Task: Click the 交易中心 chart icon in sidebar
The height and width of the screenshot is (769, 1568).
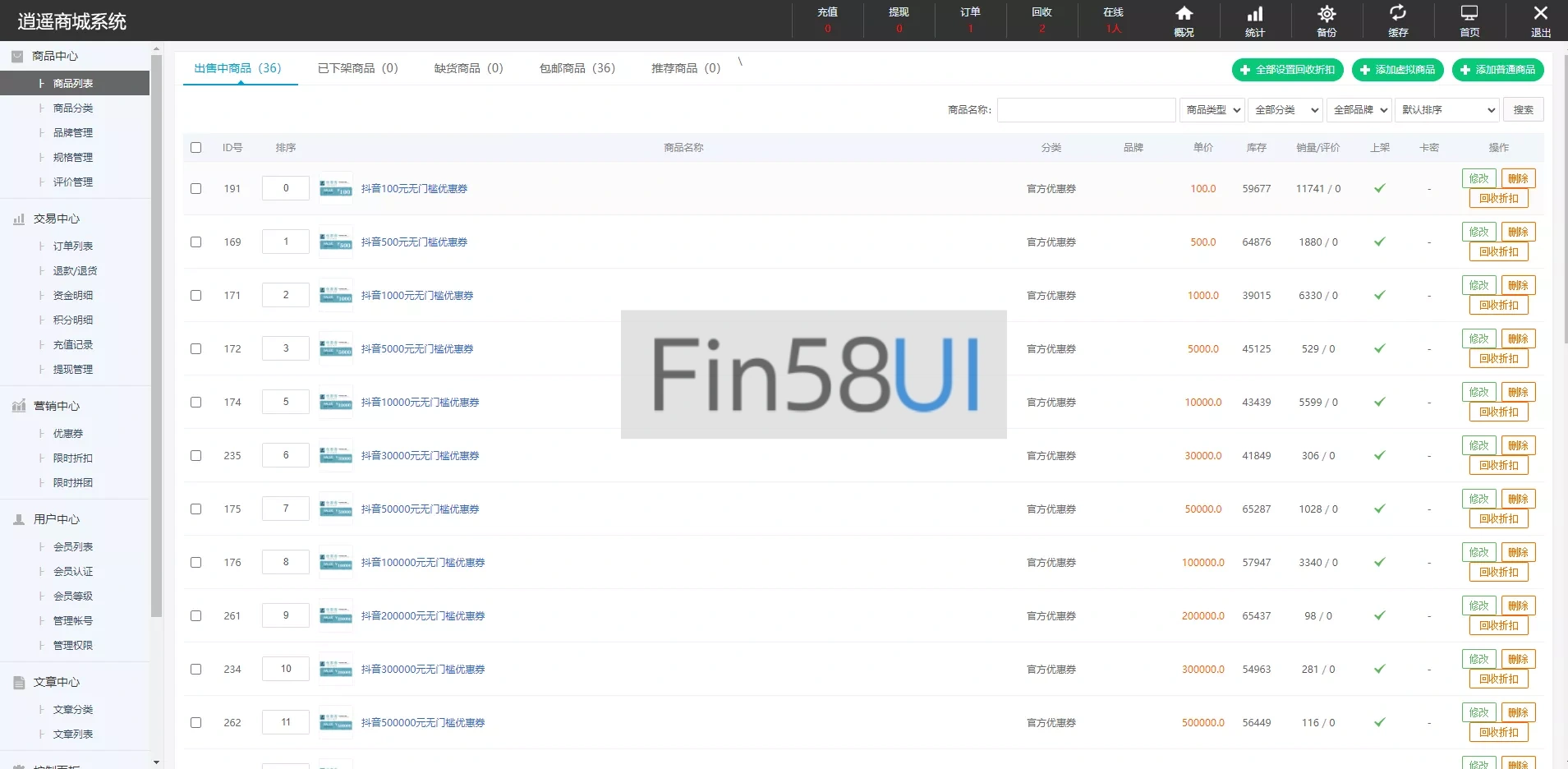Action: 19,219
